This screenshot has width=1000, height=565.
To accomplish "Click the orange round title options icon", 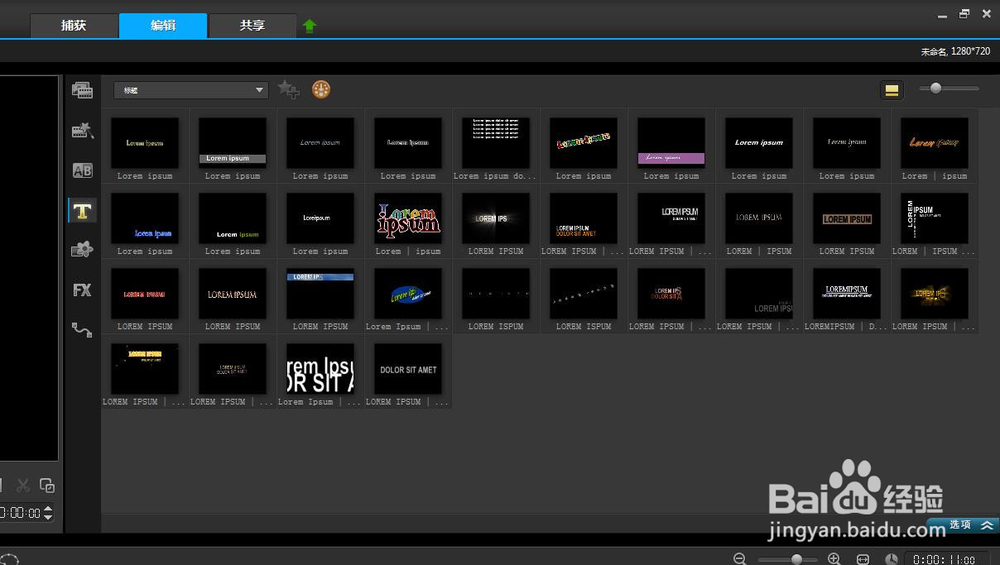I will 321,89.
